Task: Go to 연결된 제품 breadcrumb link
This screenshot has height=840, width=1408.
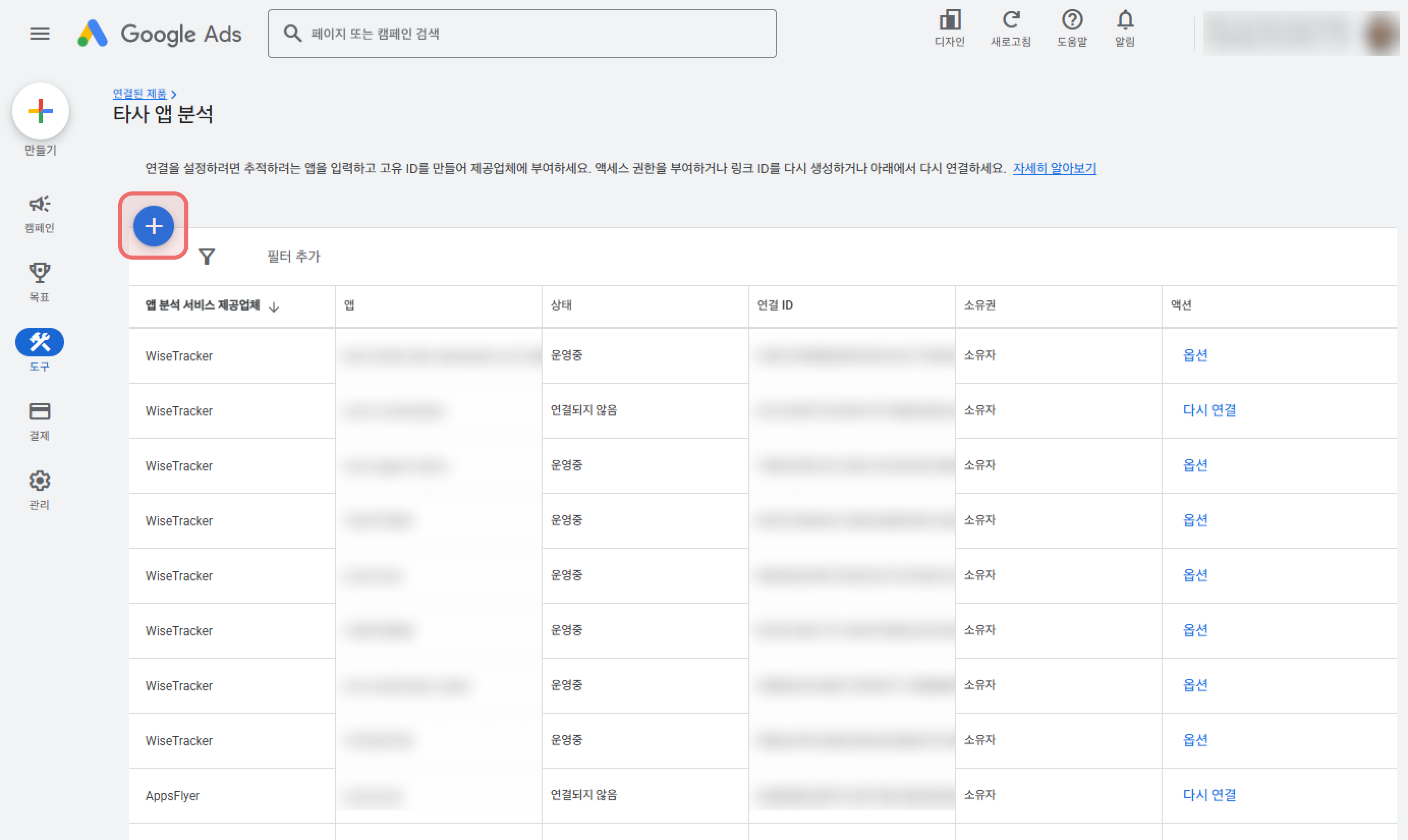Action: (140, 93)
